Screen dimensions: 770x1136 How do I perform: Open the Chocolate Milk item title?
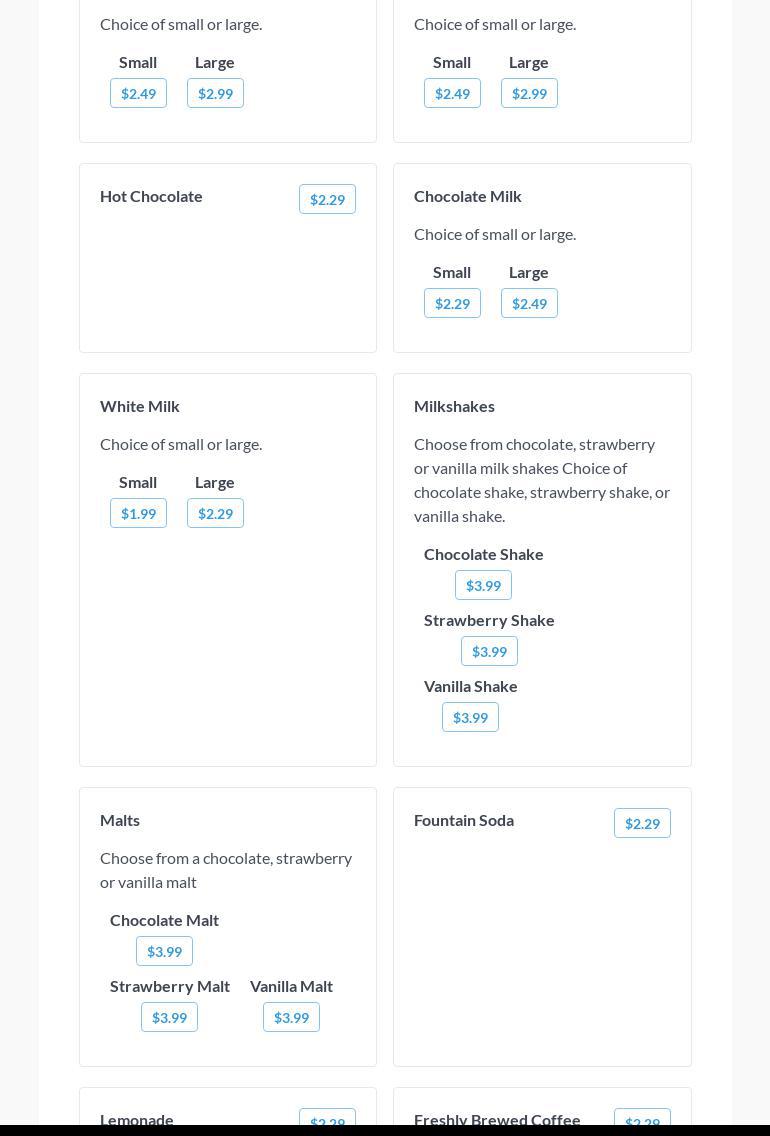pos(468,196)
